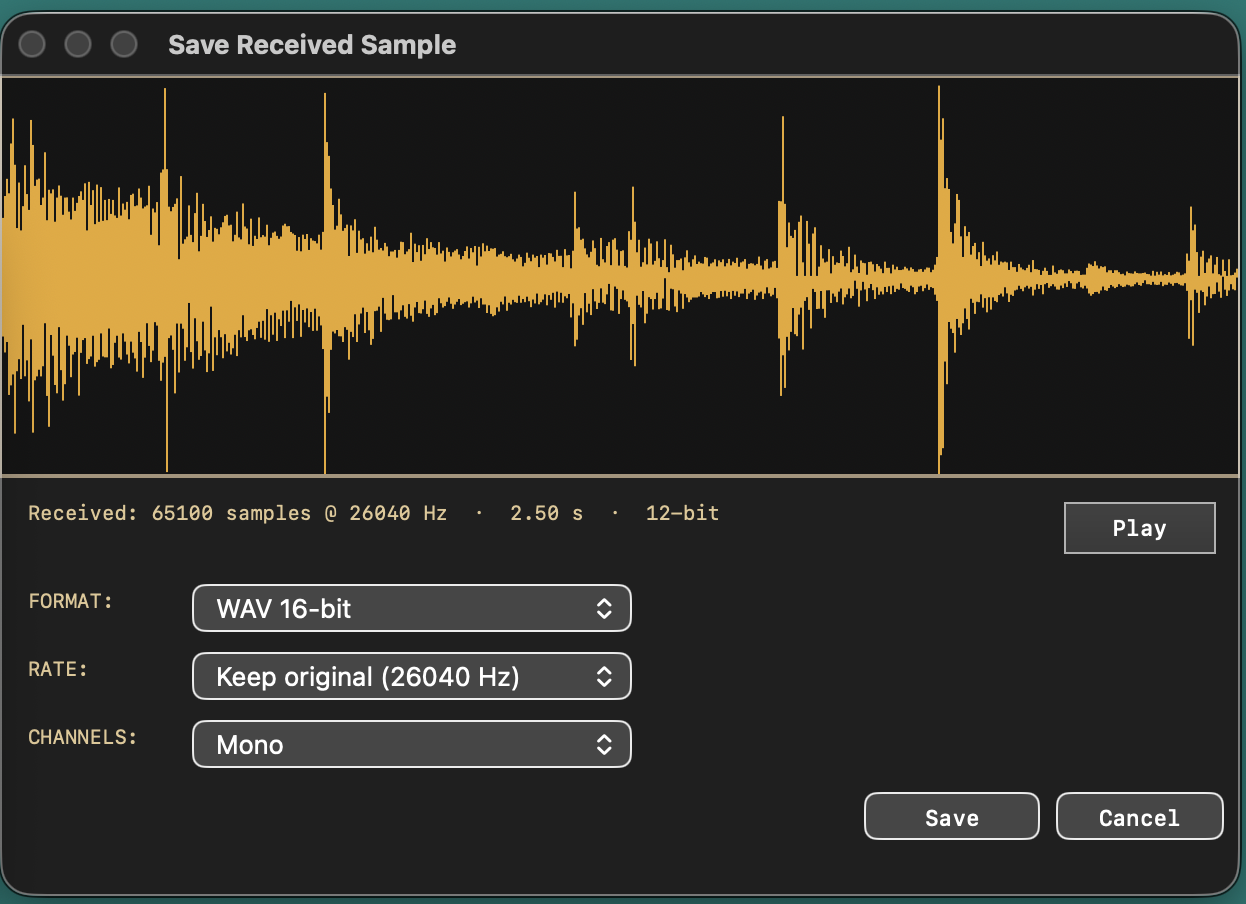Click the 'Received: 65100 samples @ 26040 Hz' text

pos(237,513)
